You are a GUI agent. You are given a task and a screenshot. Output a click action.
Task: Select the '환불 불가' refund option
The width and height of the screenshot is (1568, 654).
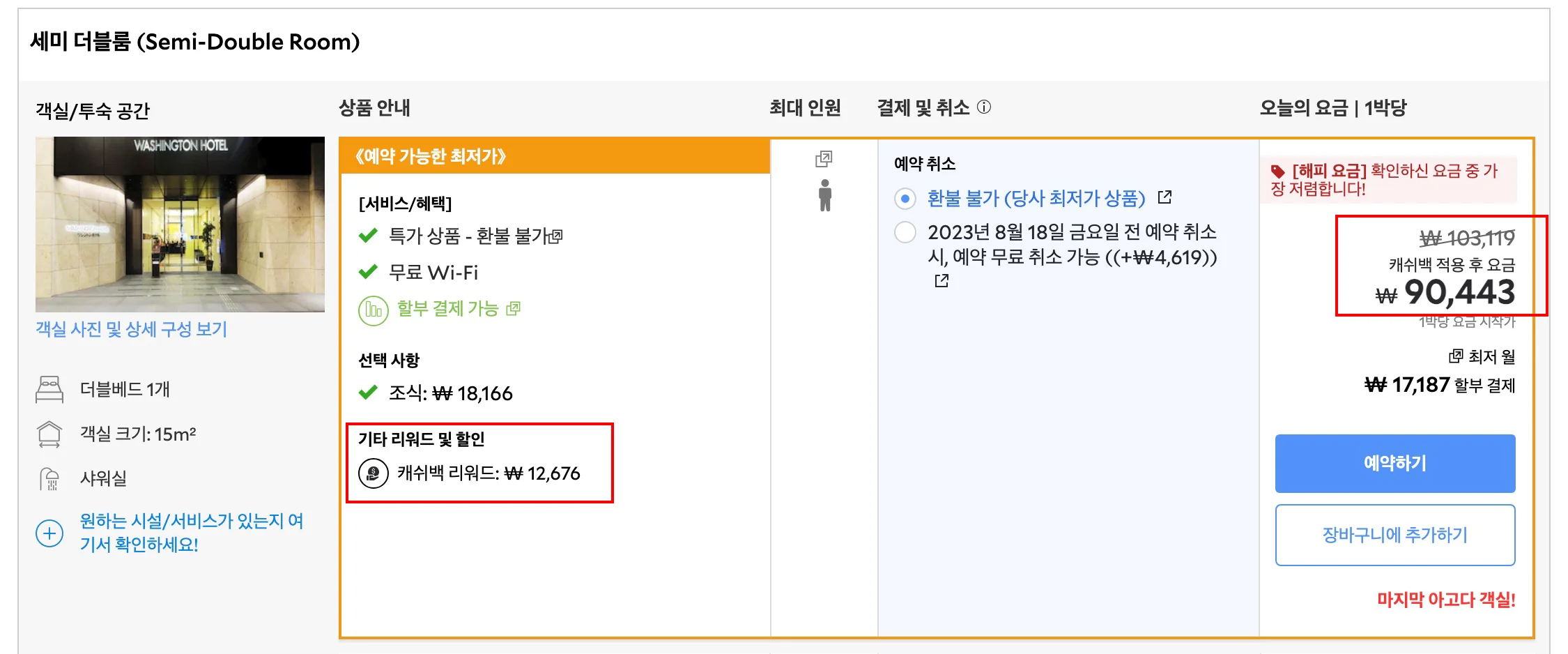[x=905, y=198]
